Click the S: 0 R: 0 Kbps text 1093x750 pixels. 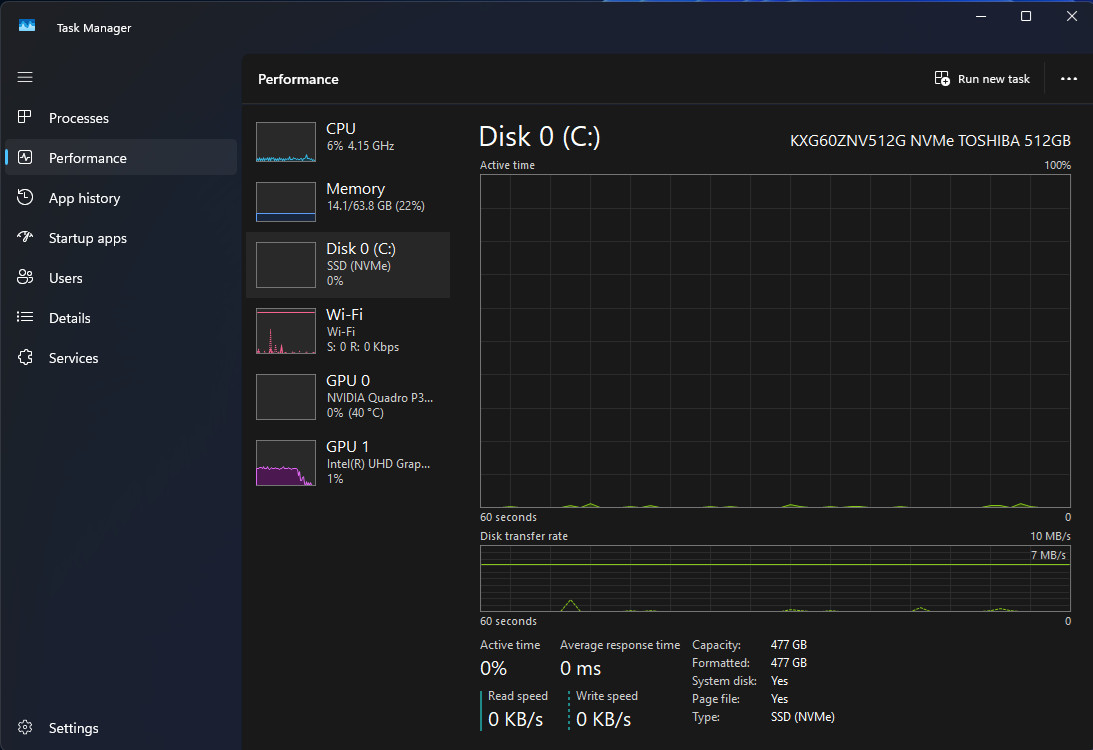coord(363,347)
